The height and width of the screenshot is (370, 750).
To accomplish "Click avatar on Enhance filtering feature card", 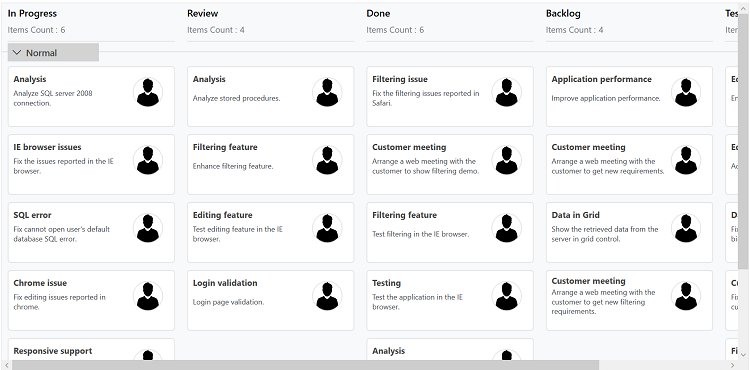I will click(x=327, y=160).
